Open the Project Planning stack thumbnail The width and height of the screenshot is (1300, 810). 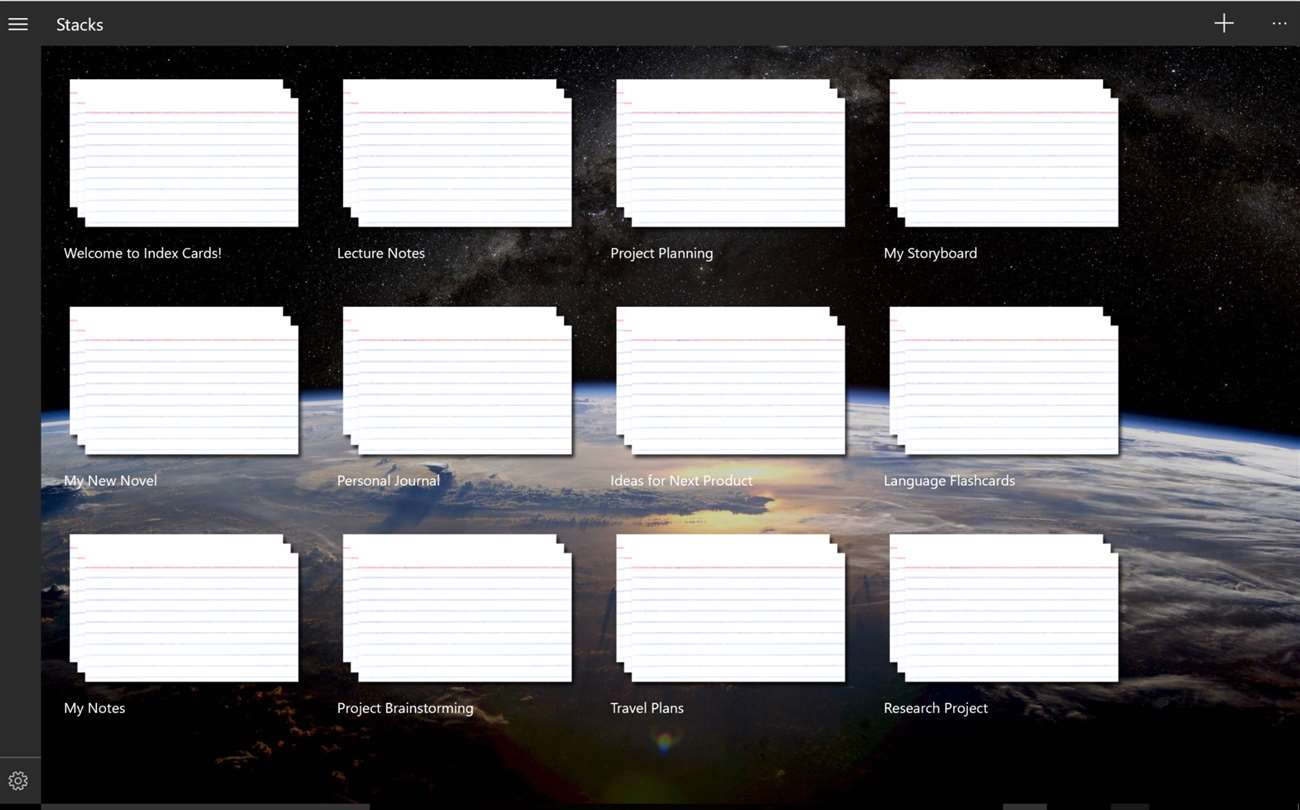coord(731,153)
